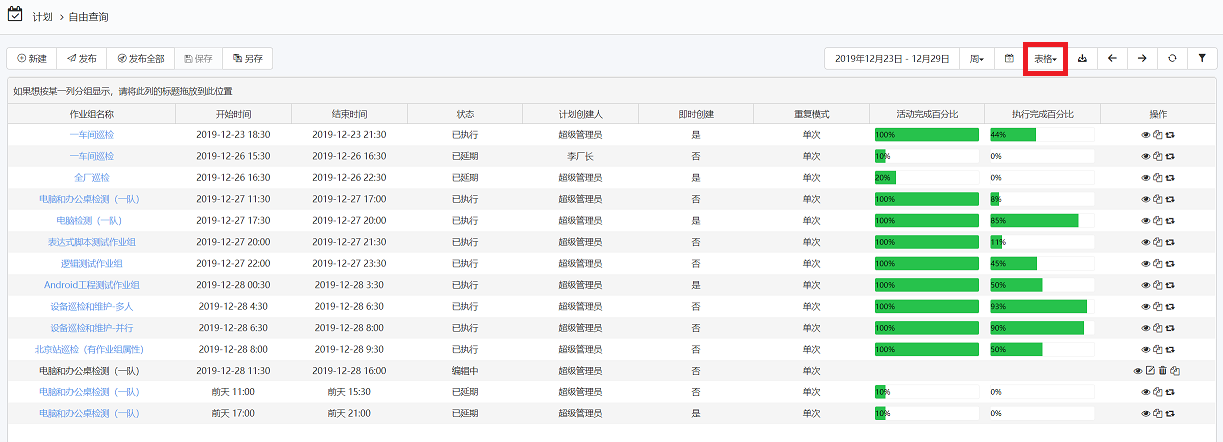Go to next week with right arrow
This screenshot has height=442, width=1223.
point(1141,59)
